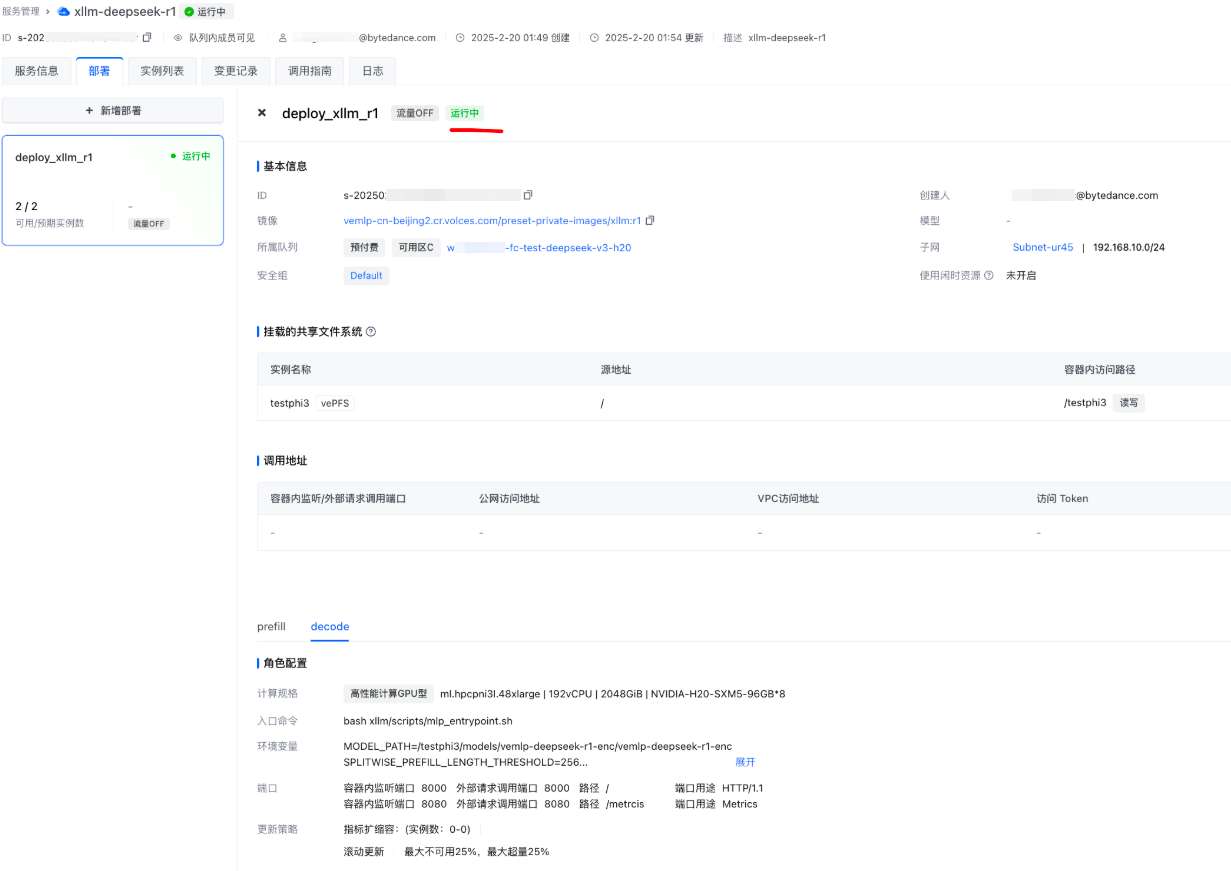Screen dimensions: 1231x871
Task: Click the eye visibility icon near 队列内成员可见
Action: pyautogui.click(x=178, y=38)
